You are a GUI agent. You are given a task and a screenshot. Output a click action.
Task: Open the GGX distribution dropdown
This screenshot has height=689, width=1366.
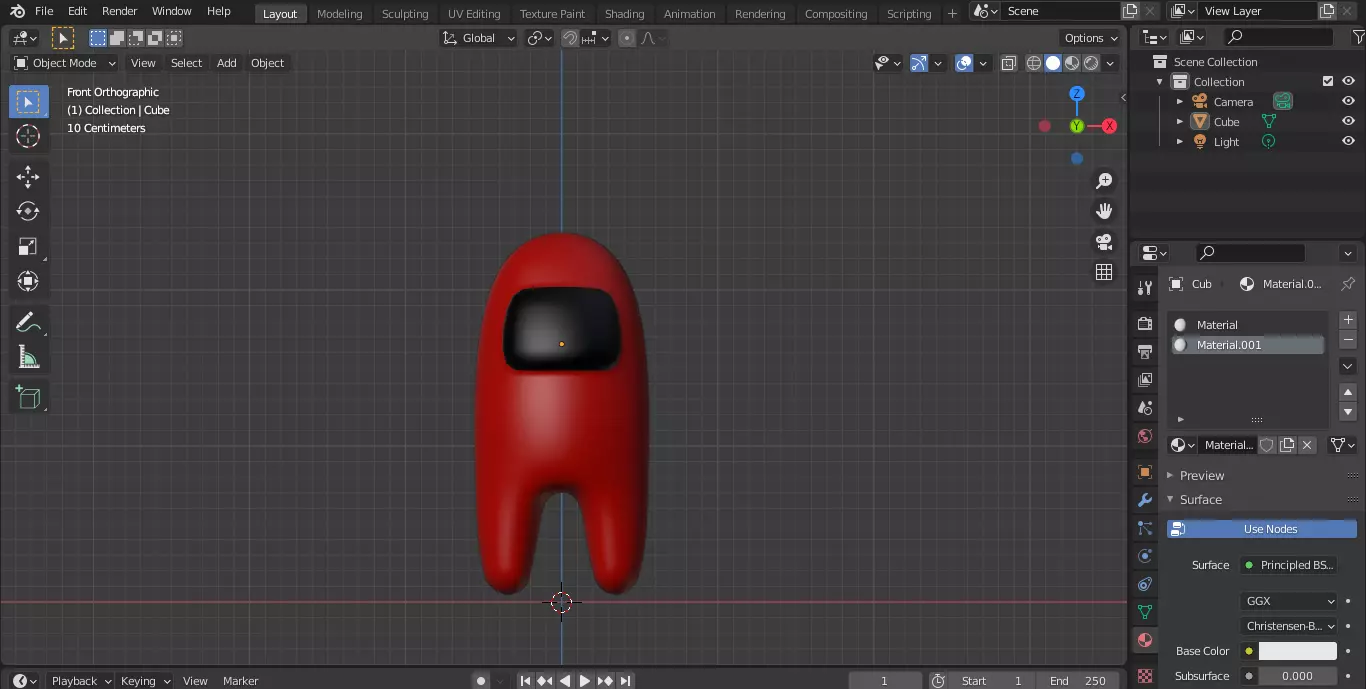click(x=1289, y=601)
